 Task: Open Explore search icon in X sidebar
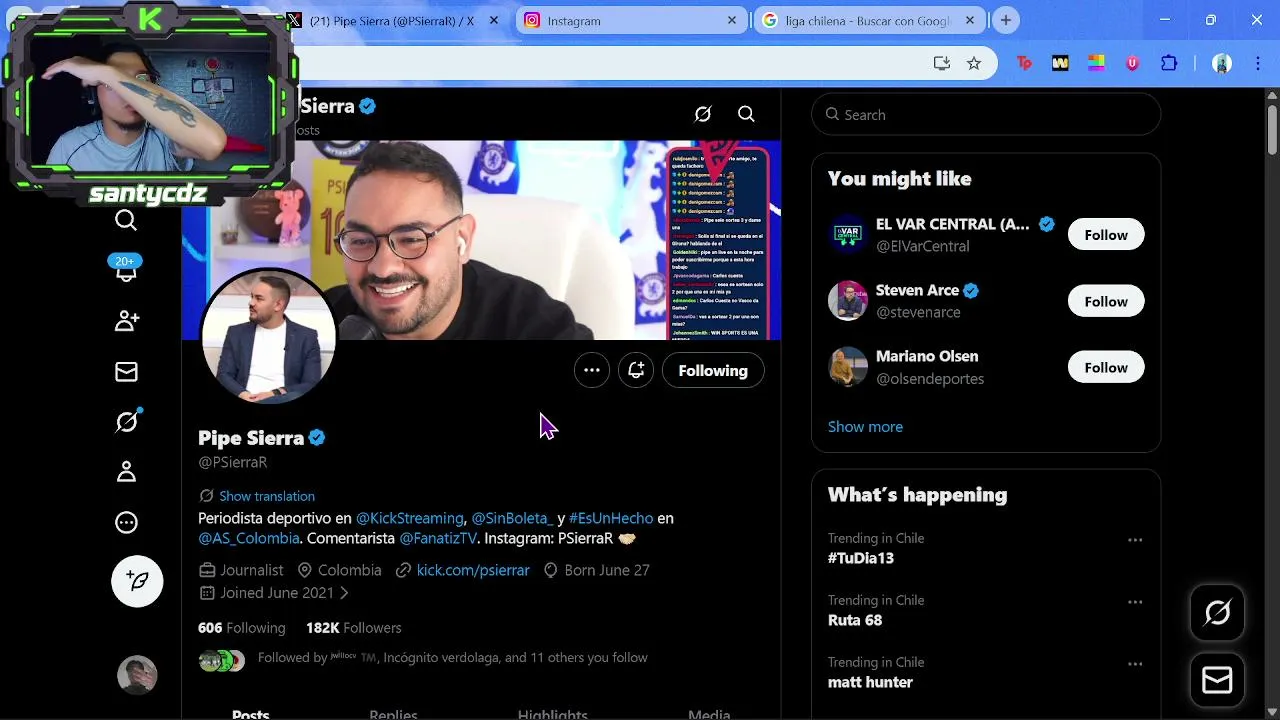coord(126,220)
